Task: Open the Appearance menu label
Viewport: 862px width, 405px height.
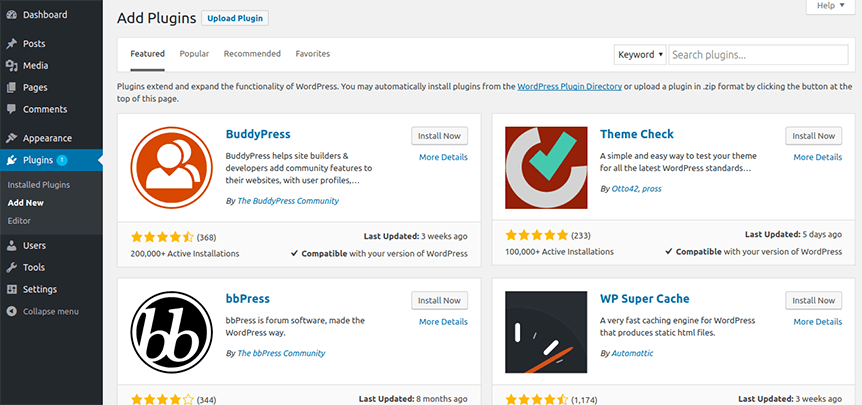Action: (47, 138)
